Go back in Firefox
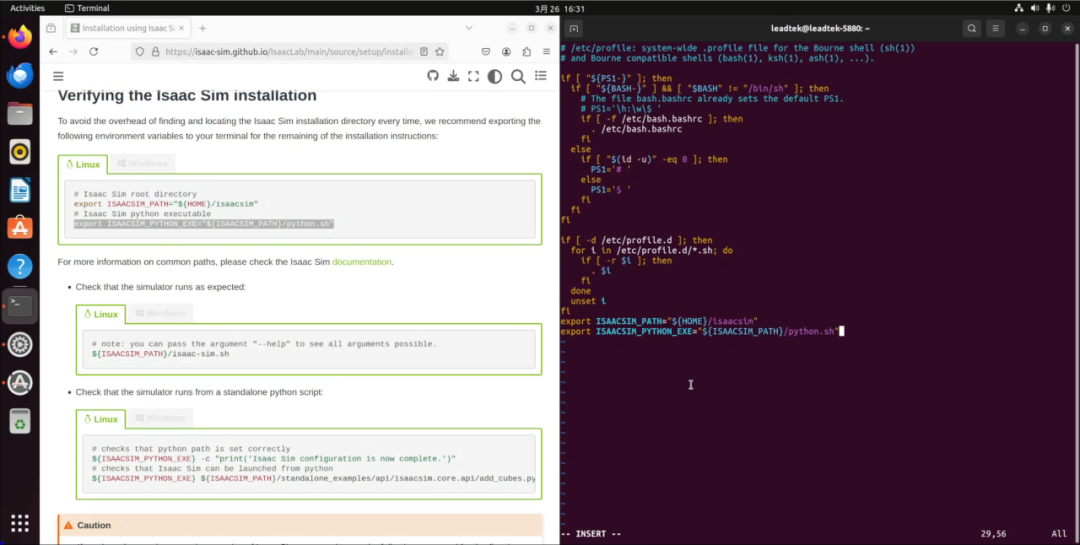This screenshot has width=1080, height=545. (53, 52)
